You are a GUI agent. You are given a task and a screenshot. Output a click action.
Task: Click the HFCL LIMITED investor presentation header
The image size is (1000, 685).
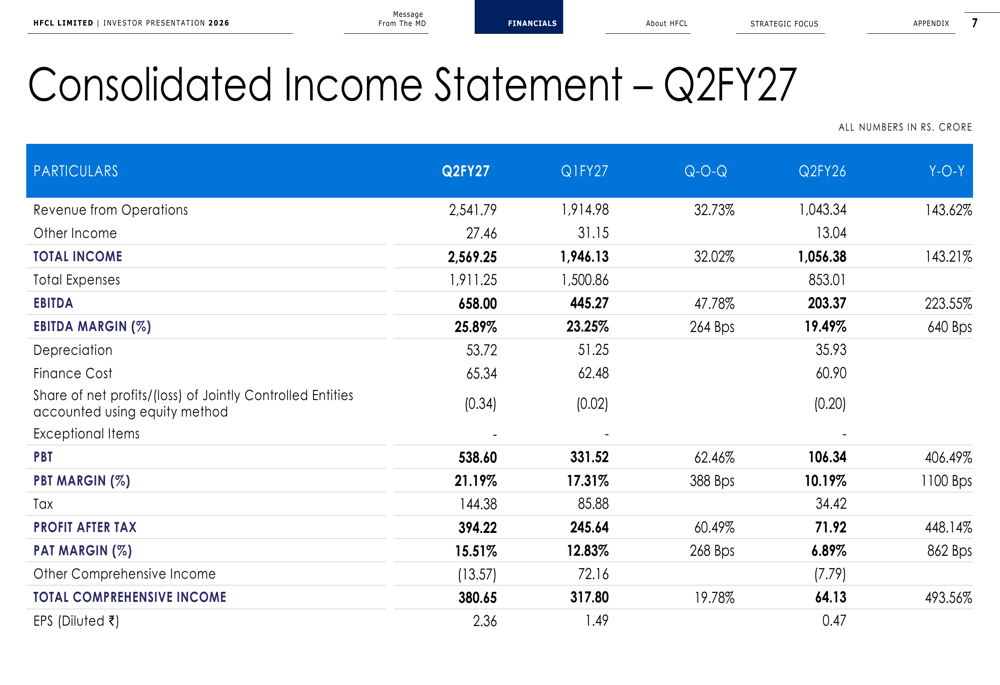pyautogui.click(x=131, y=23)
